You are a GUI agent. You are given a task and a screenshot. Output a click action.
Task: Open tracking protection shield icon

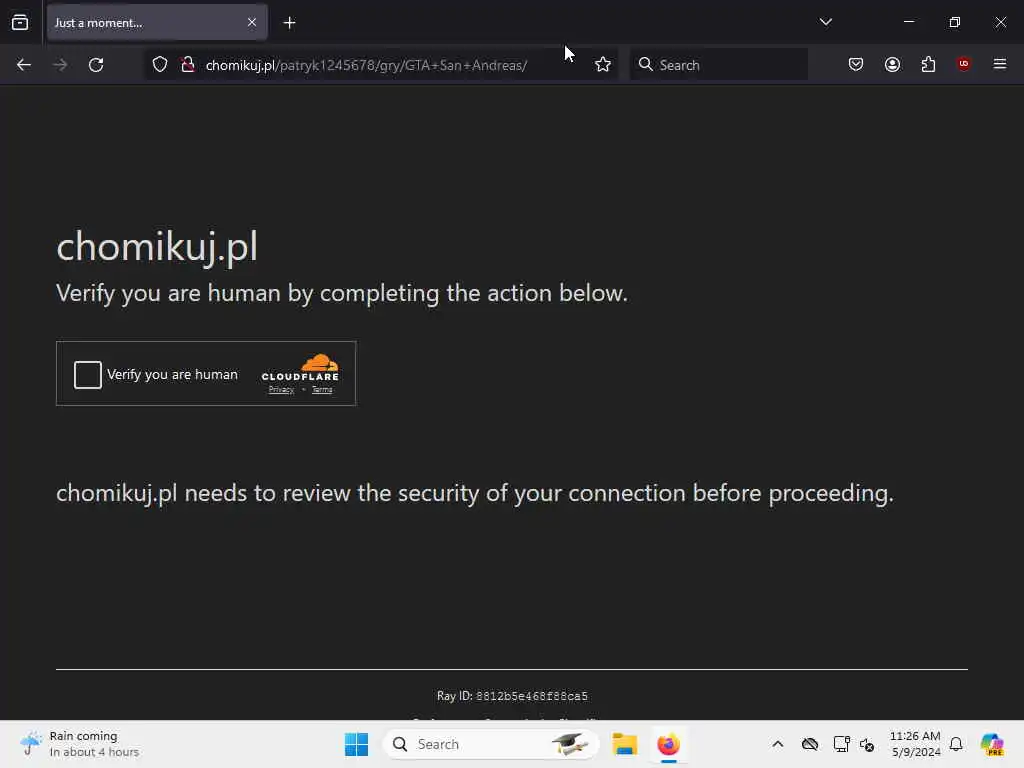tap(160, 65)
